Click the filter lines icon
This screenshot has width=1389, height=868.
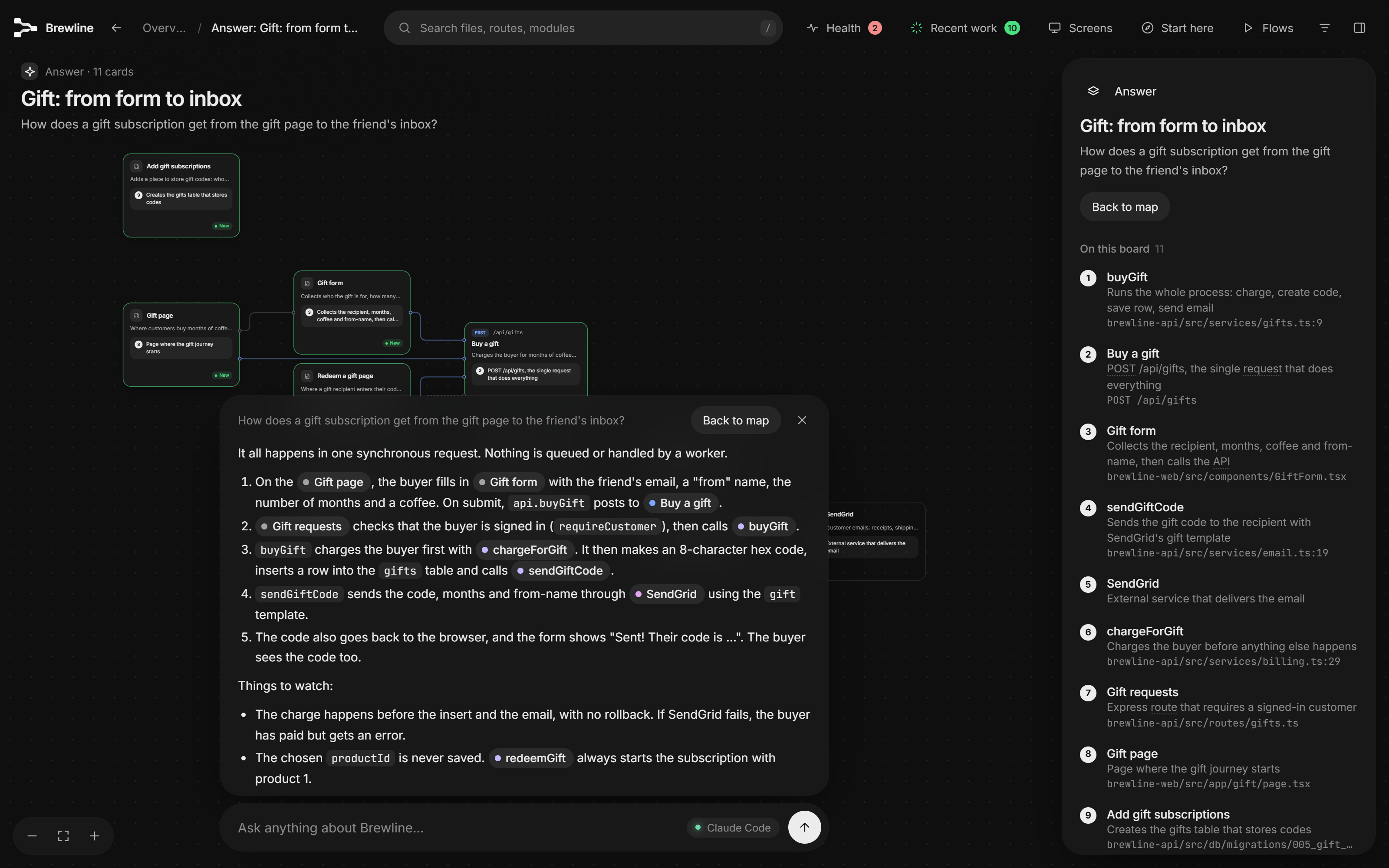pos(1325,27)
